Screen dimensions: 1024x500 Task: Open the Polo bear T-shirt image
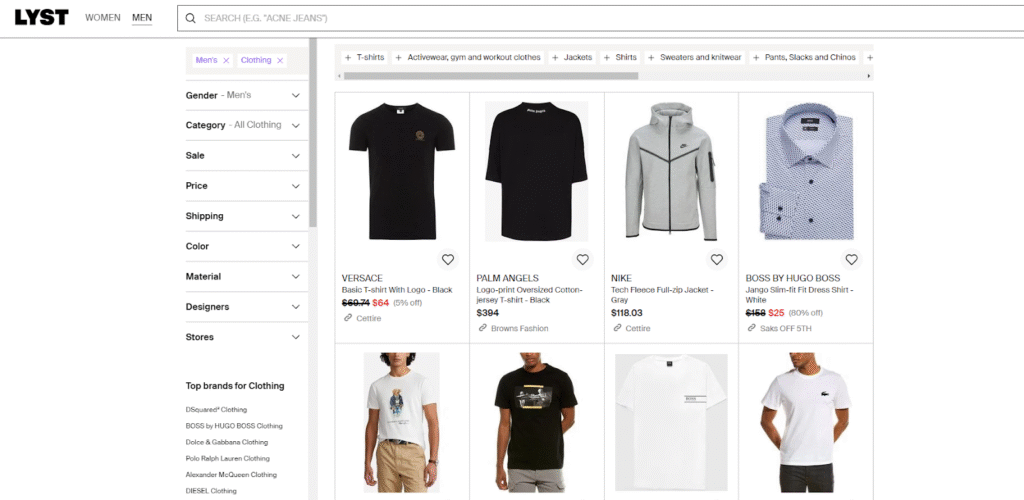coord(402,422)
